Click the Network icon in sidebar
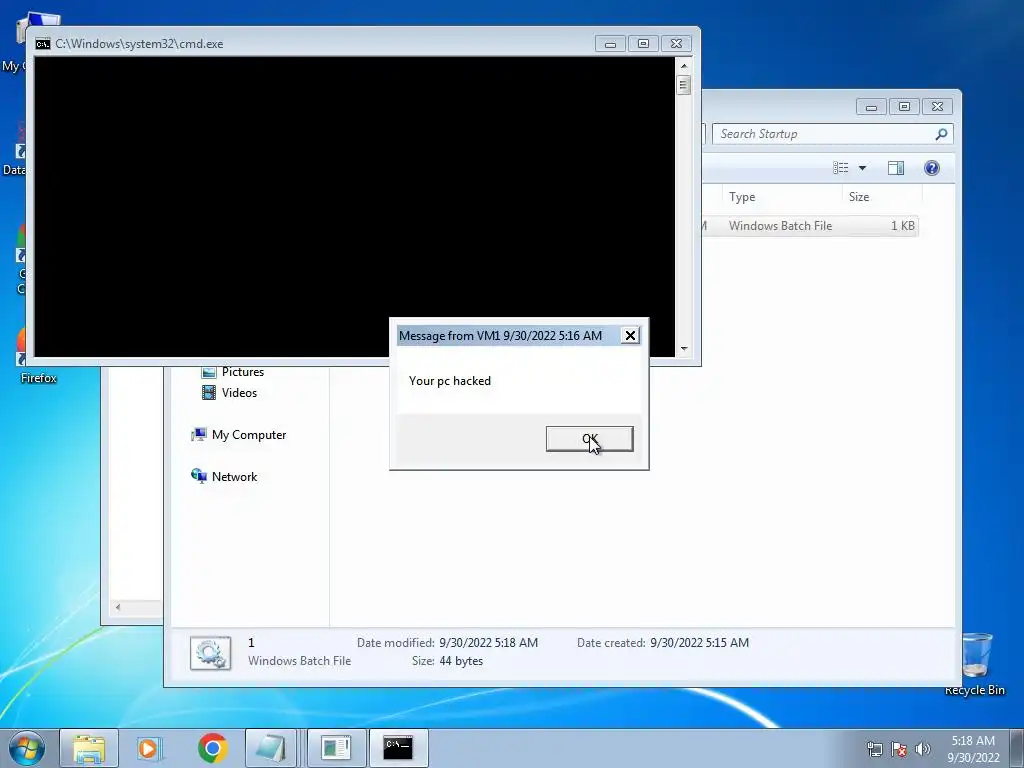 click(199, 476)
